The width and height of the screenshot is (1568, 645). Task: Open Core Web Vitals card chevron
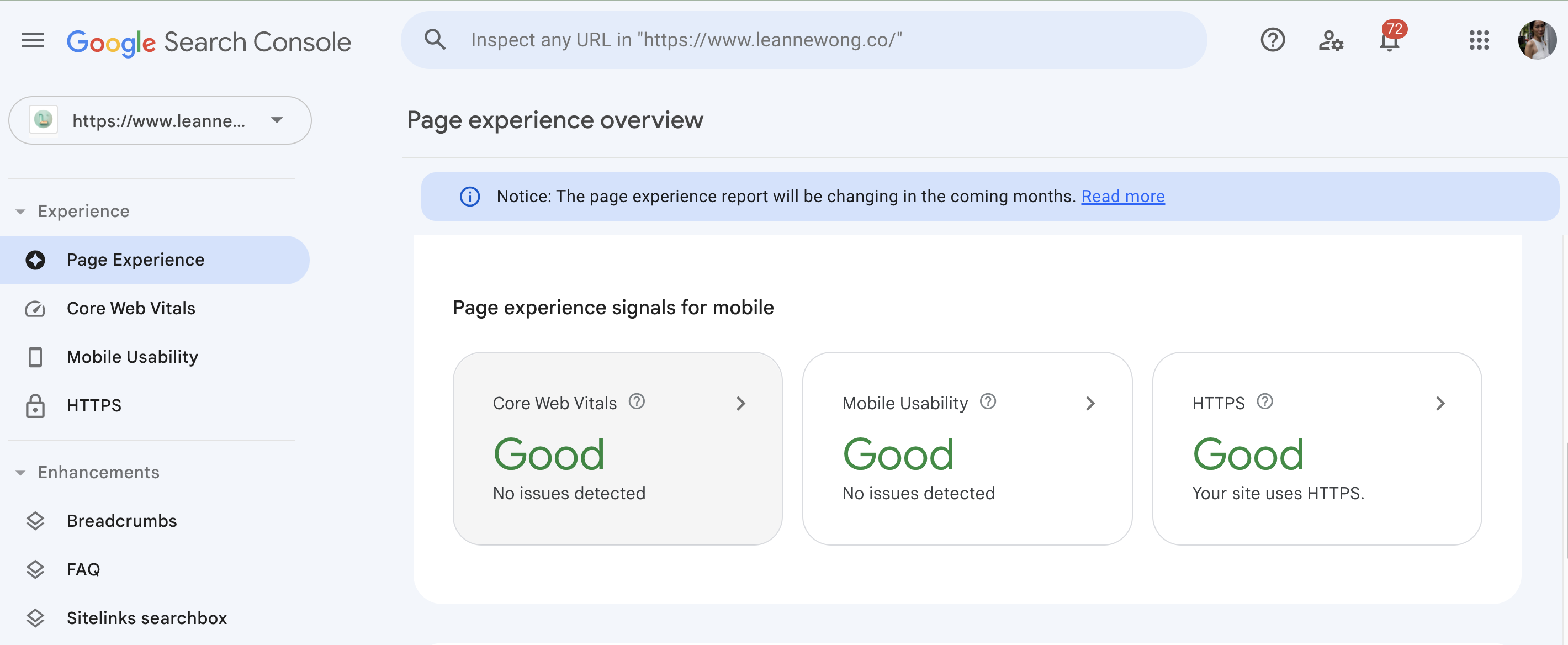coord(741,404)
